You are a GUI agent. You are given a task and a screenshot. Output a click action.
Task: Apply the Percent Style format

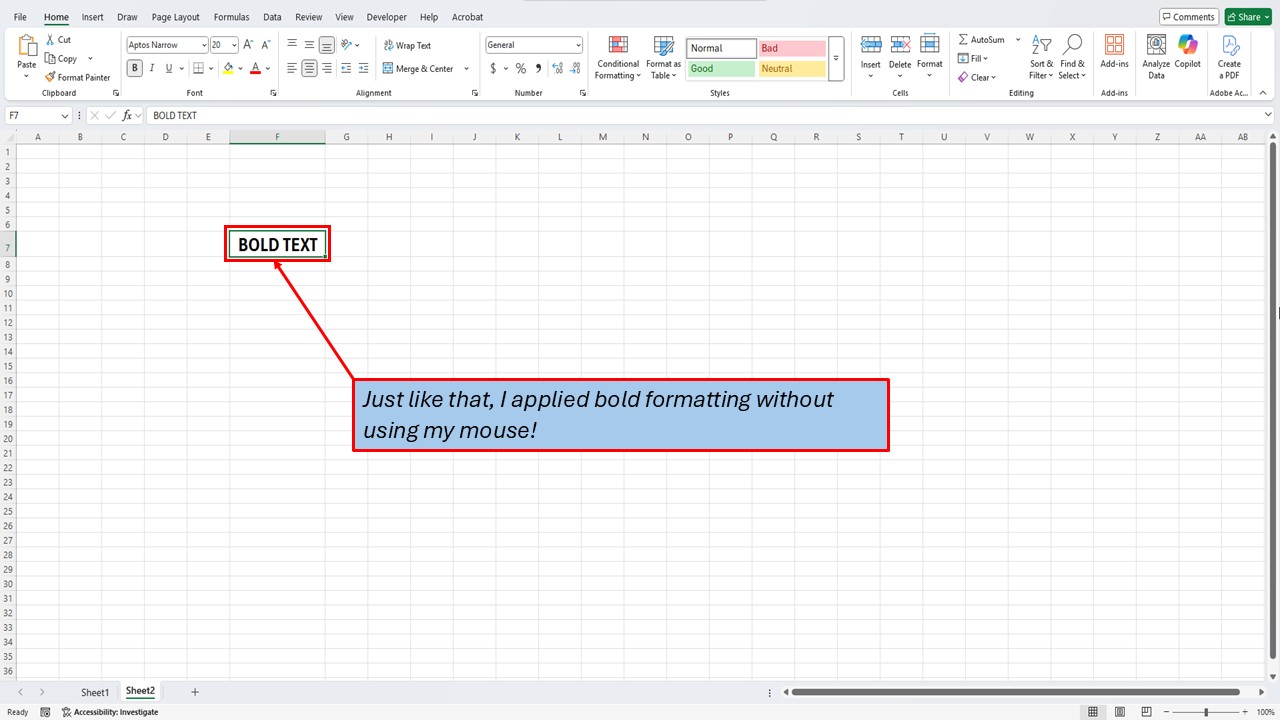[x=520, y=68]
